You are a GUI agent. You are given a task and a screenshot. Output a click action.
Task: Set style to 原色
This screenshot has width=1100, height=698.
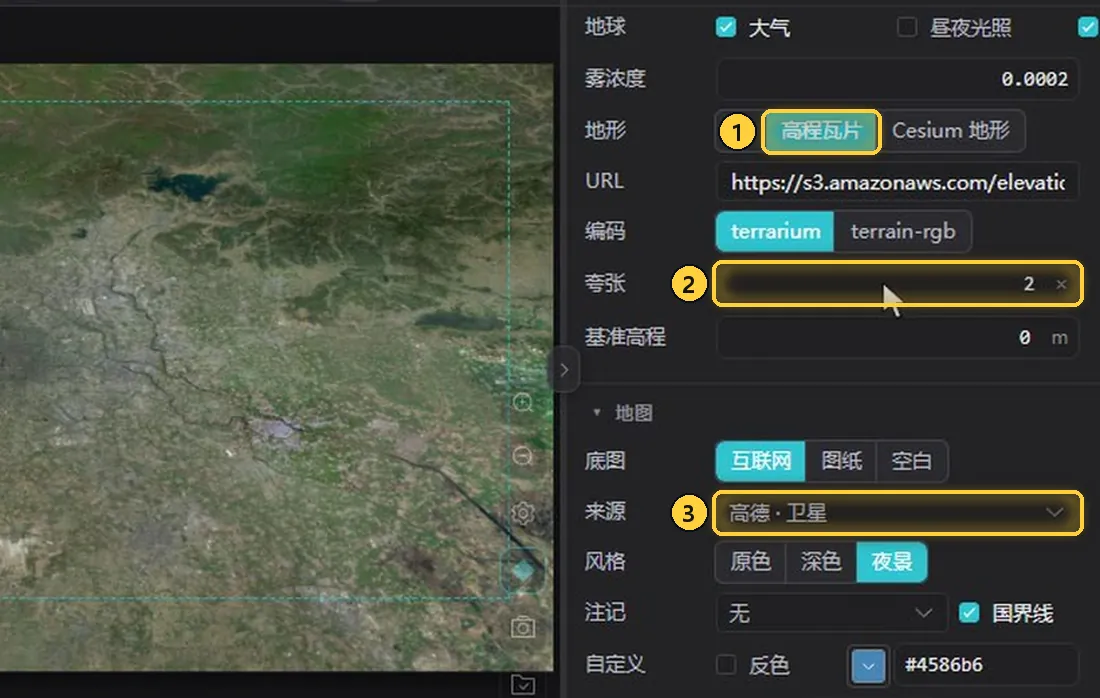pos(751,562)
